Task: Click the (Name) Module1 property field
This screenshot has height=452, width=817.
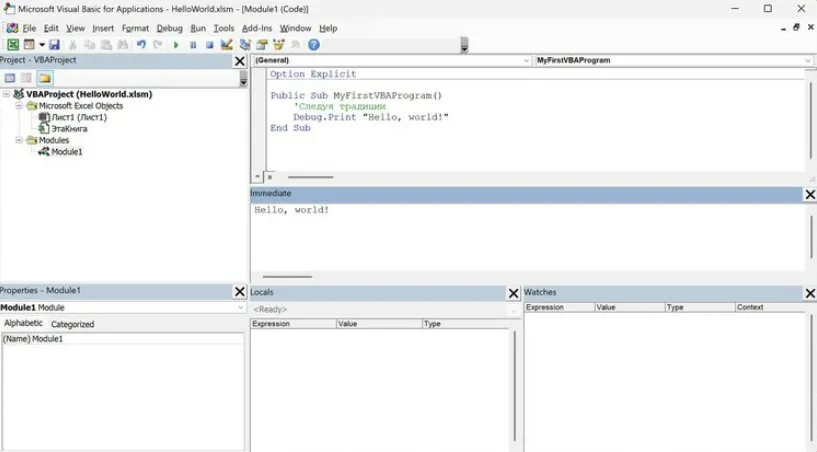Action: pos(123,339)
